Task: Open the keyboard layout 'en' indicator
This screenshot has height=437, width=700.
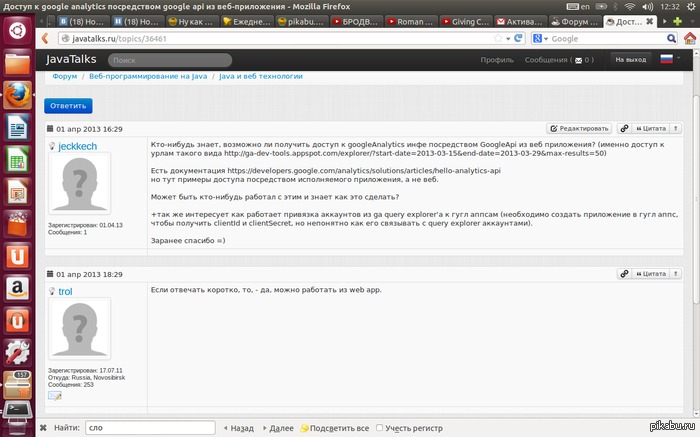Action: [x=578, y=7]
